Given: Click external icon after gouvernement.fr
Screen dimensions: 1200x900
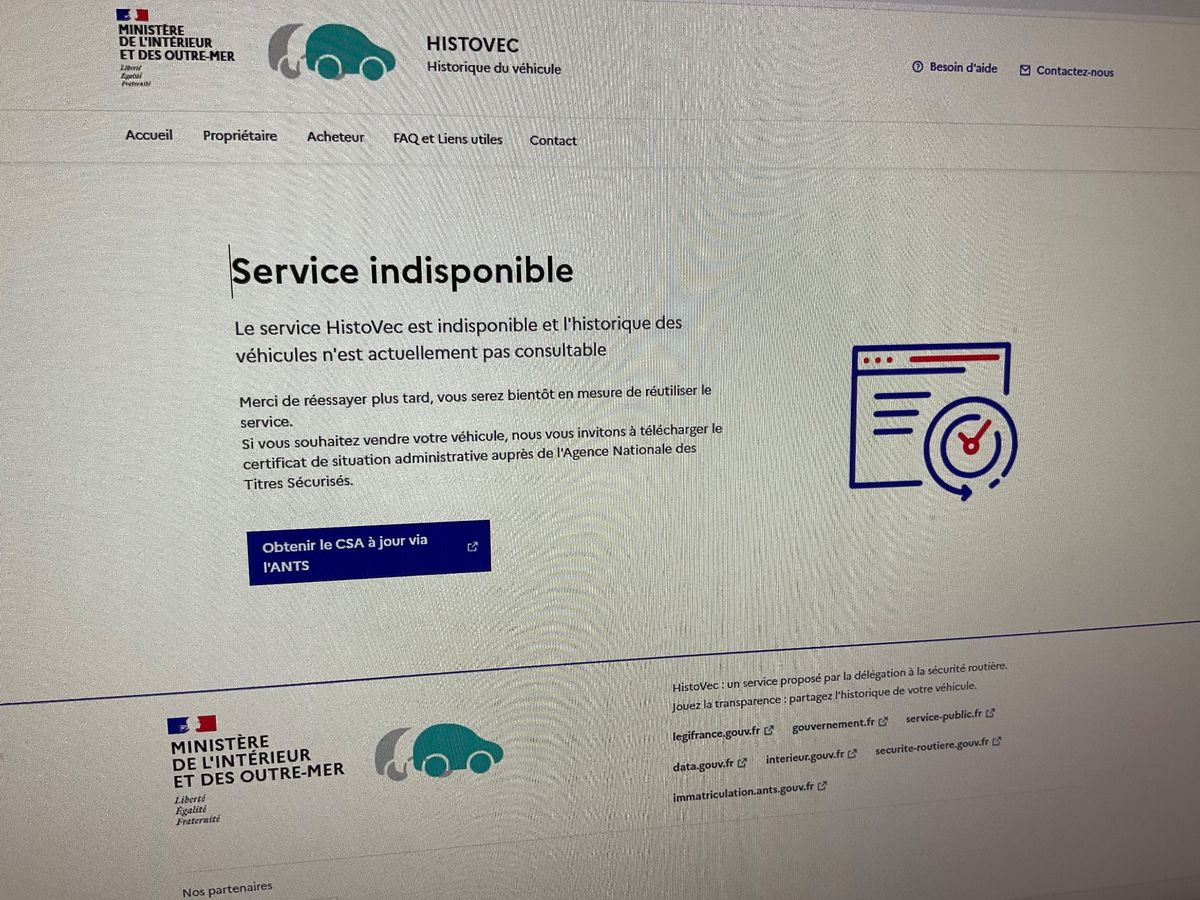Looking at the screenshot, I should click(883, 722).
